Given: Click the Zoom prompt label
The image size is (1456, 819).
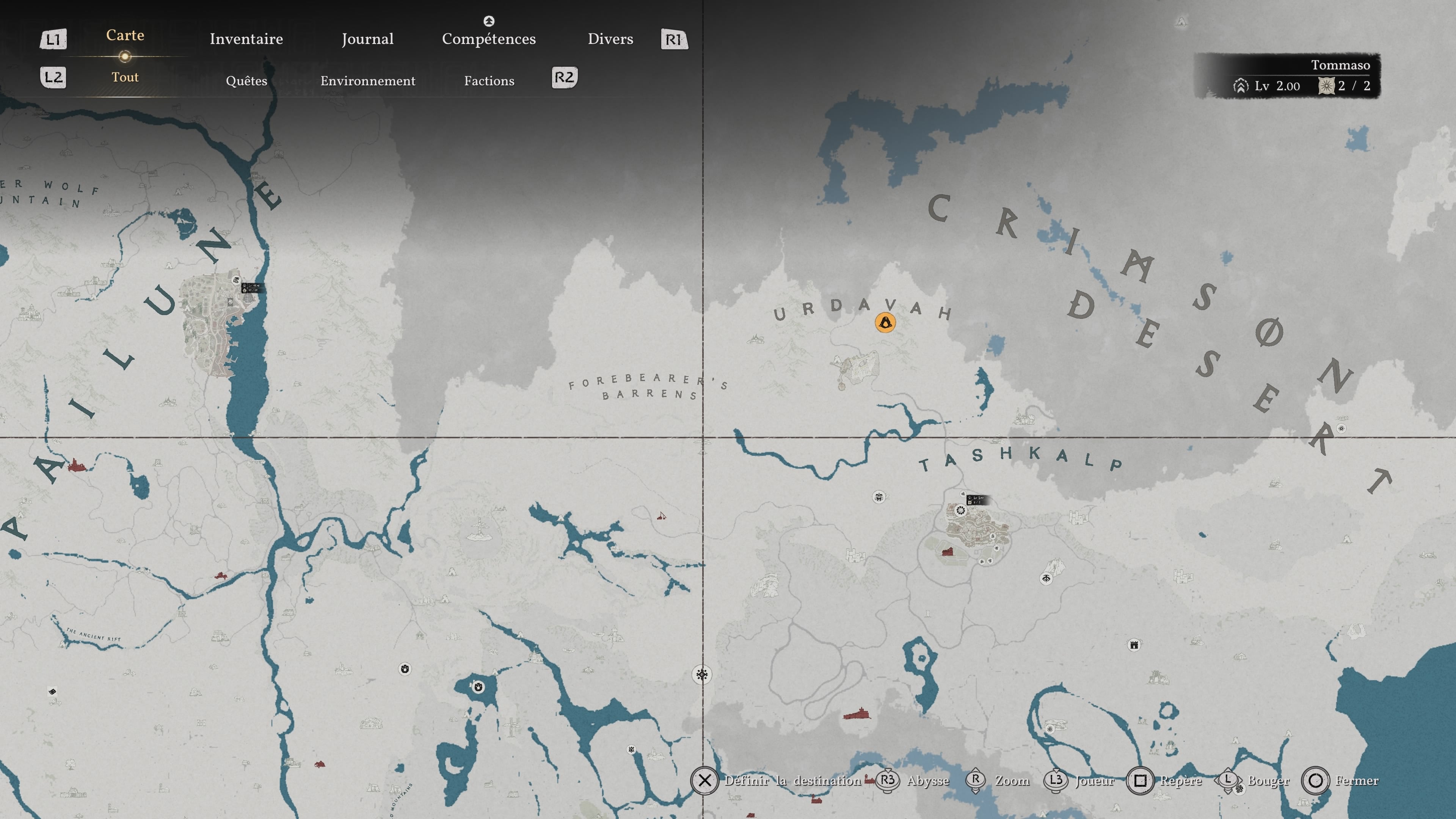Looking at the screenshot, I should [x=1012, y=781].
